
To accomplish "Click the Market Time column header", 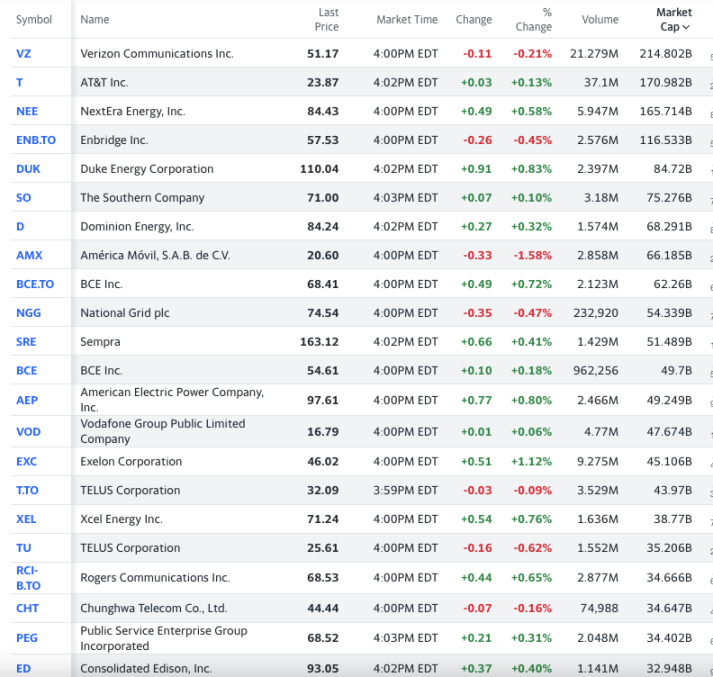I will click(407, 20).
